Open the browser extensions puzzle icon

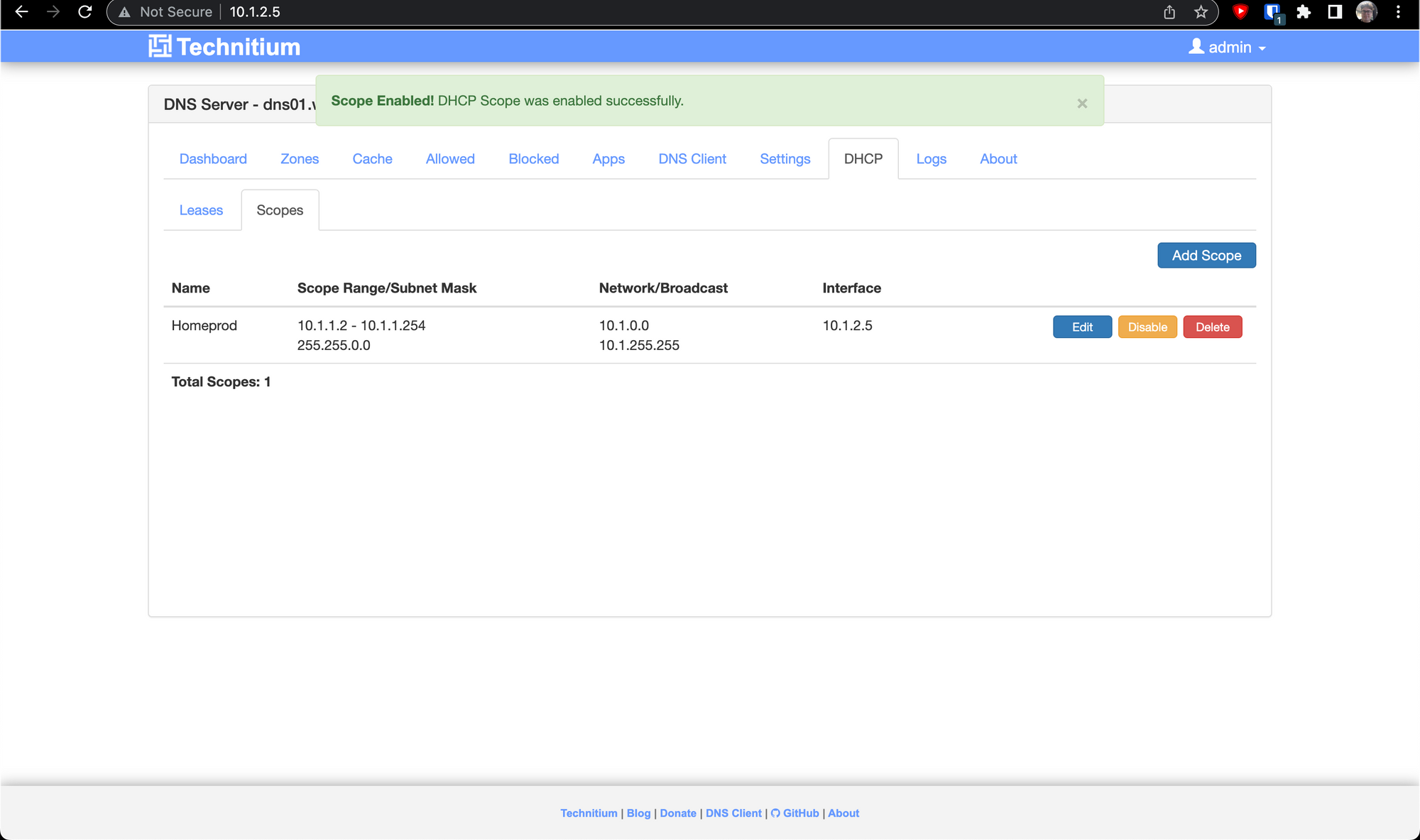[x=1303, y=12]
